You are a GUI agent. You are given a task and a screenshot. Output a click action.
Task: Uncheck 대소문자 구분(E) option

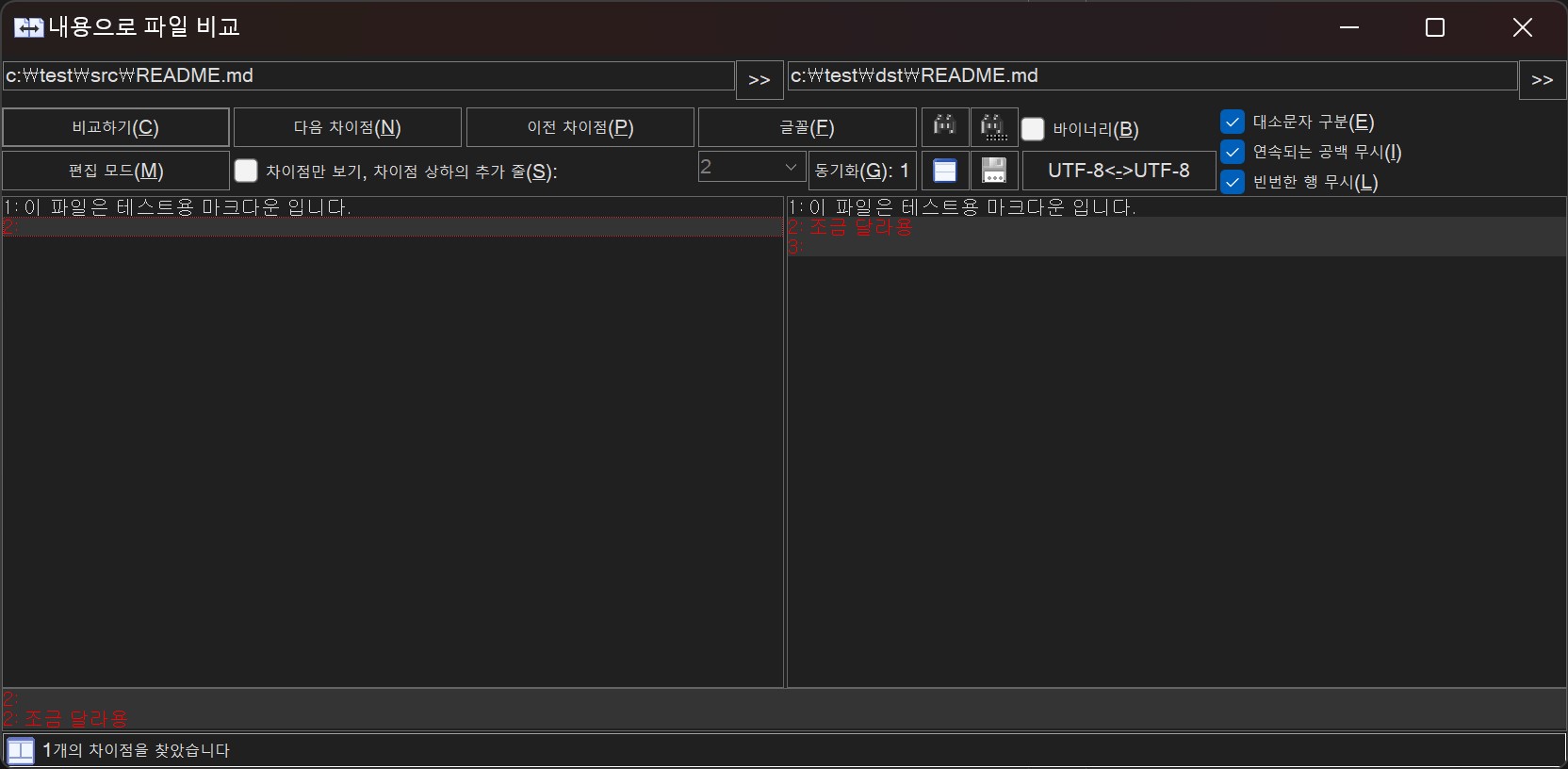pos(1233,122)
